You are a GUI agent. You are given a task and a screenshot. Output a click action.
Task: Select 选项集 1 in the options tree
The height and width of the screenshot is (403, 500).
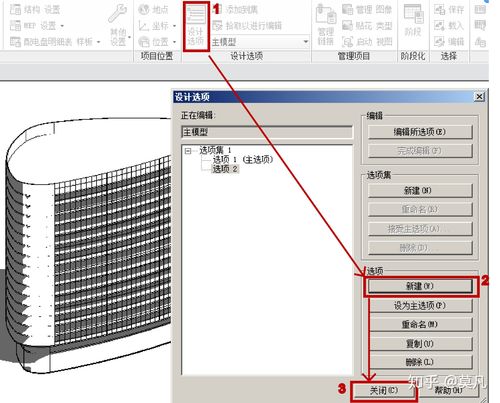click(215, 150)
